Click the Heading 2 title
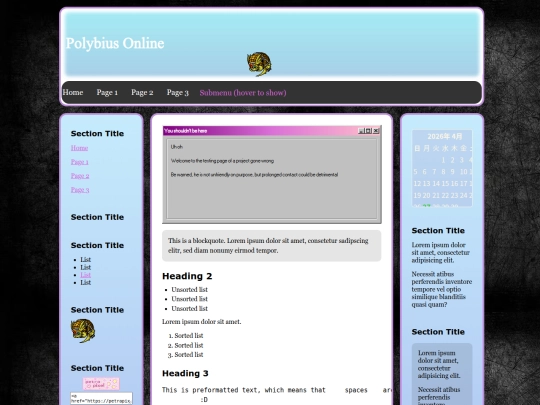540x405 pixels. click(187, 276)
